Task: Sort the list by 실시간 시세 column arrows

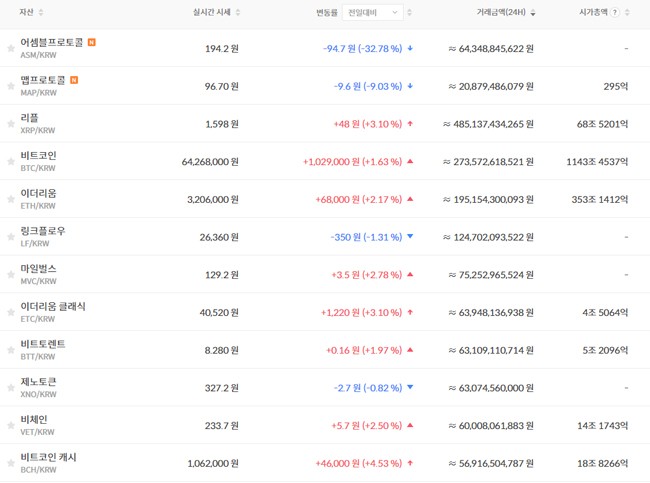Action: [238, 13]
